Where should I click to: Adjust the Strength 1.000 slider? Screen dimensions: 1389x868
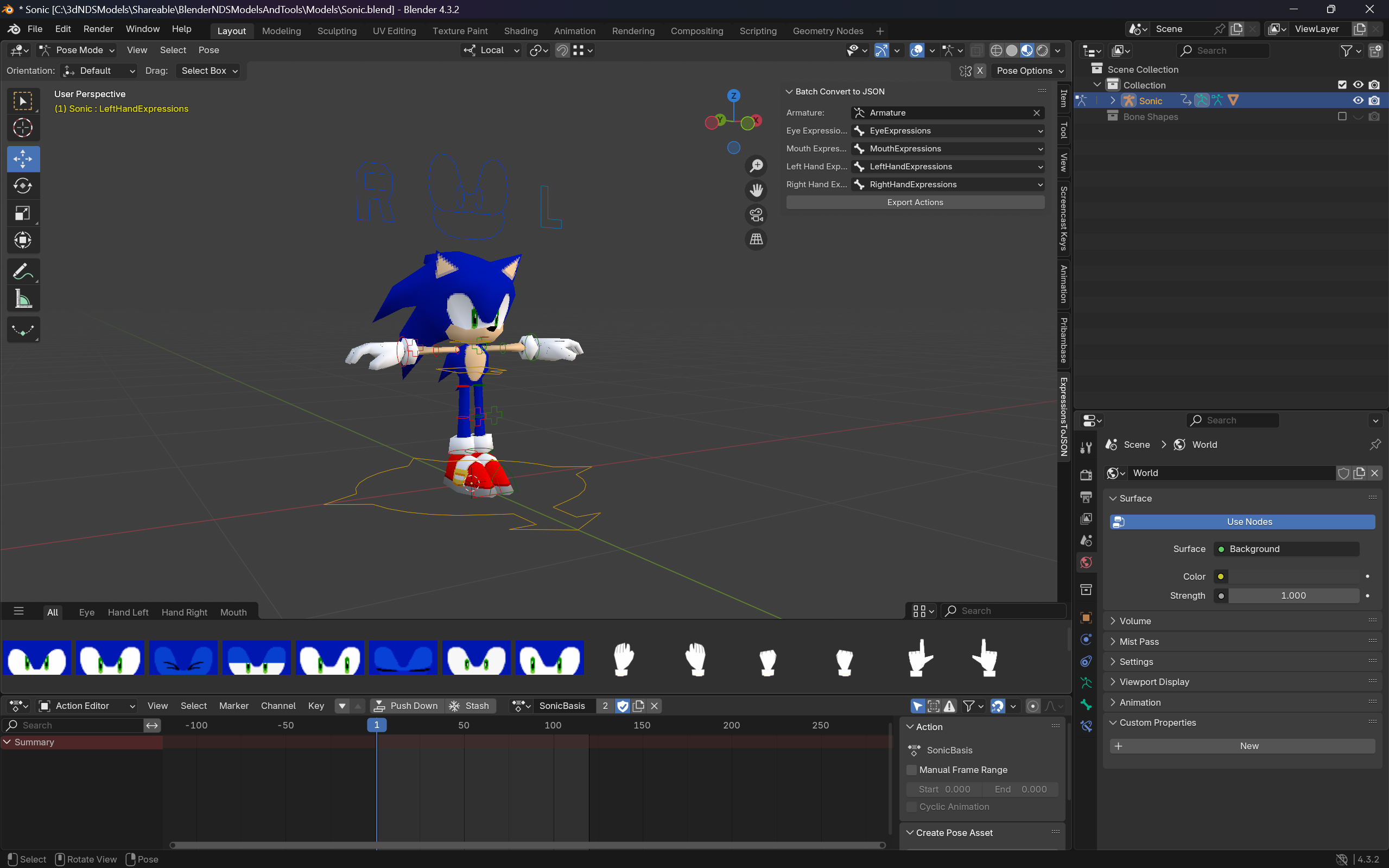point(1293,596)
